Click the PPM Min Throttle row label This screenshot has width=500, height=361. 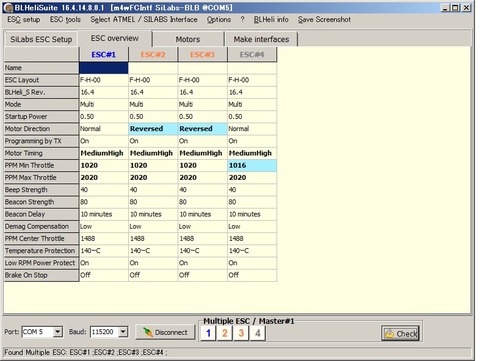(41, 165)
